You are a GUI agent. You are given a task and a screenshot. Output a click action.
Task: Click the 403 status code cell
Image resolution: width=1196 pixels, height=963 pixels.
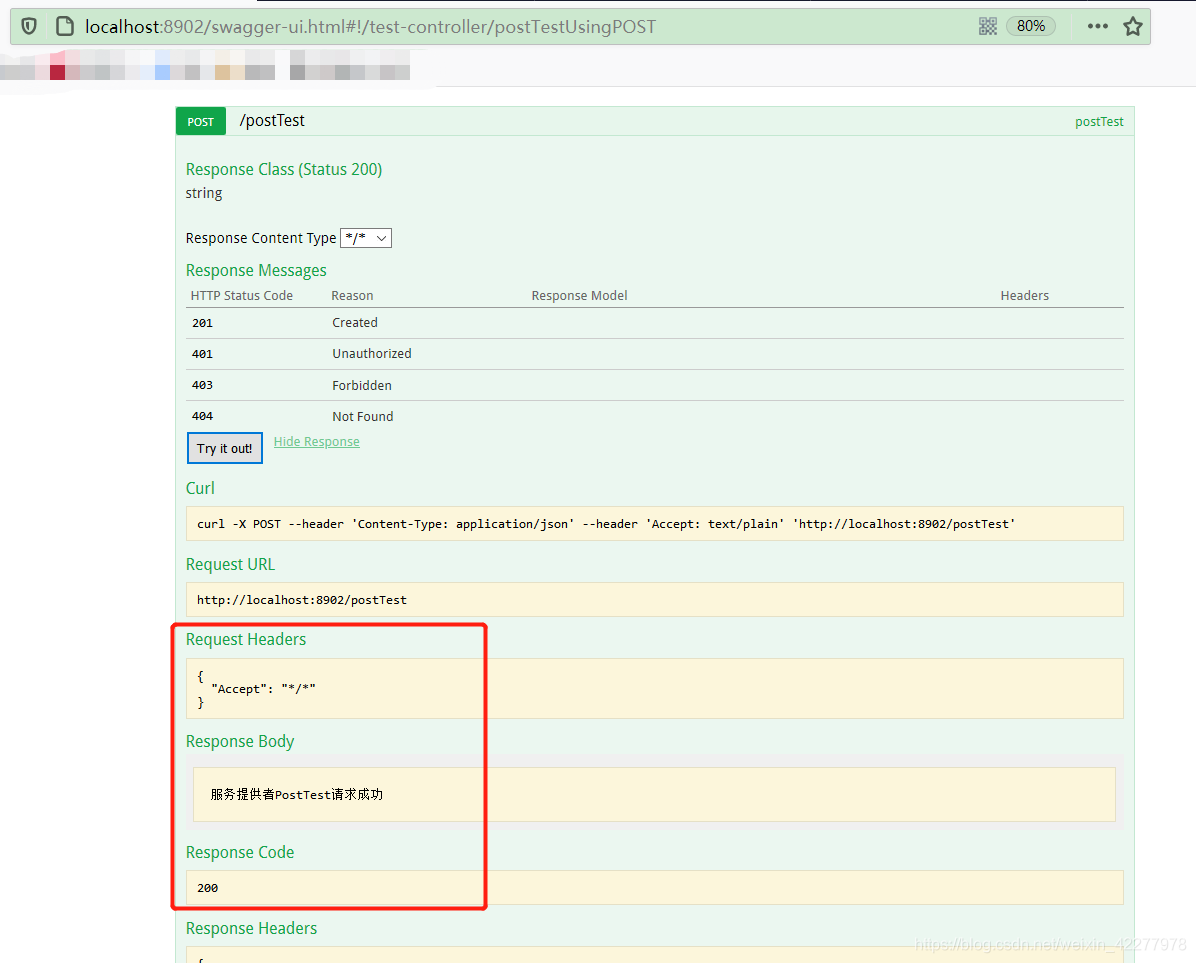click(203, 385)
